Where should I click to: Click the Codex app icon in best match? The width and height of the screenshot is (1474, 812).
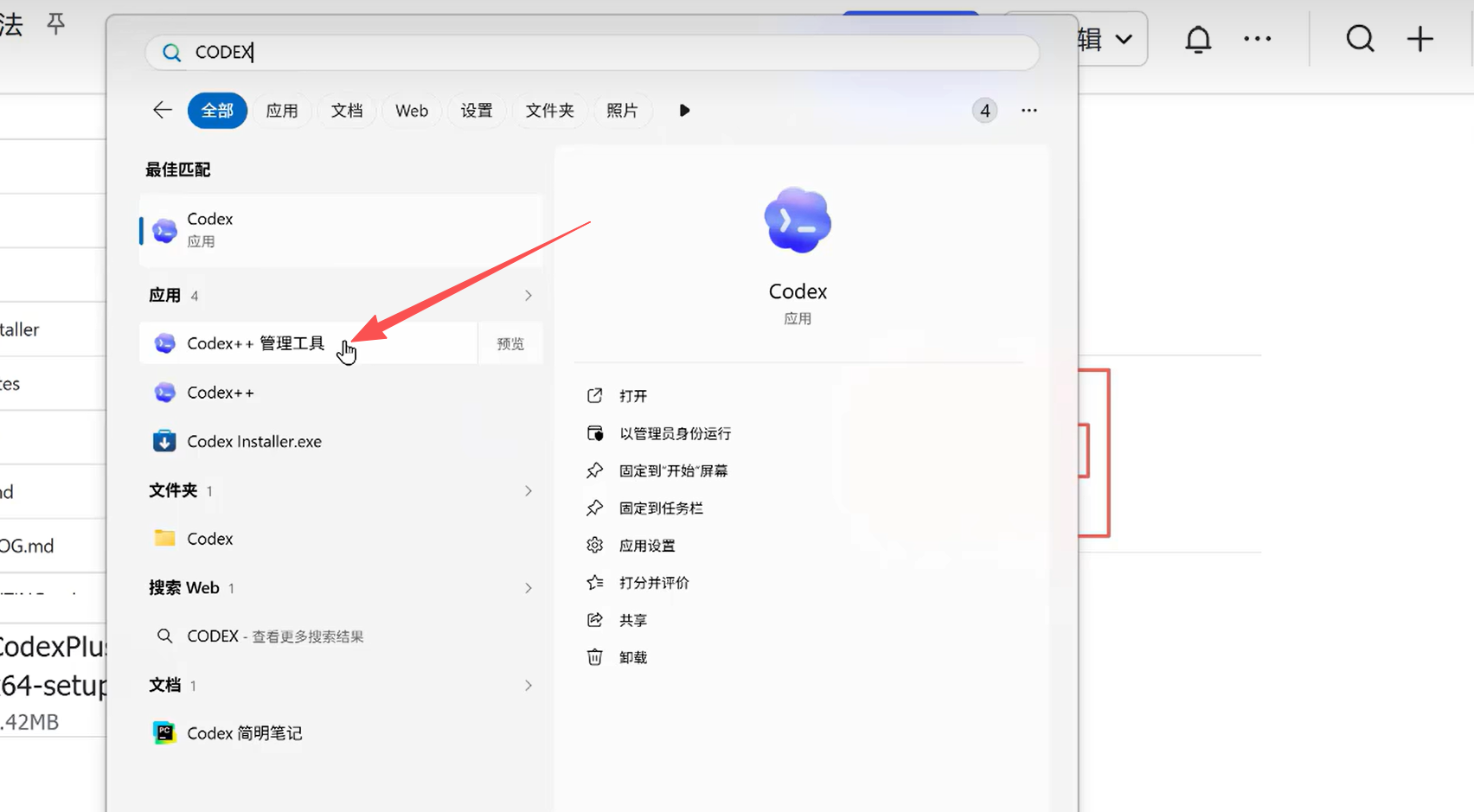click(x=164, y=231)
